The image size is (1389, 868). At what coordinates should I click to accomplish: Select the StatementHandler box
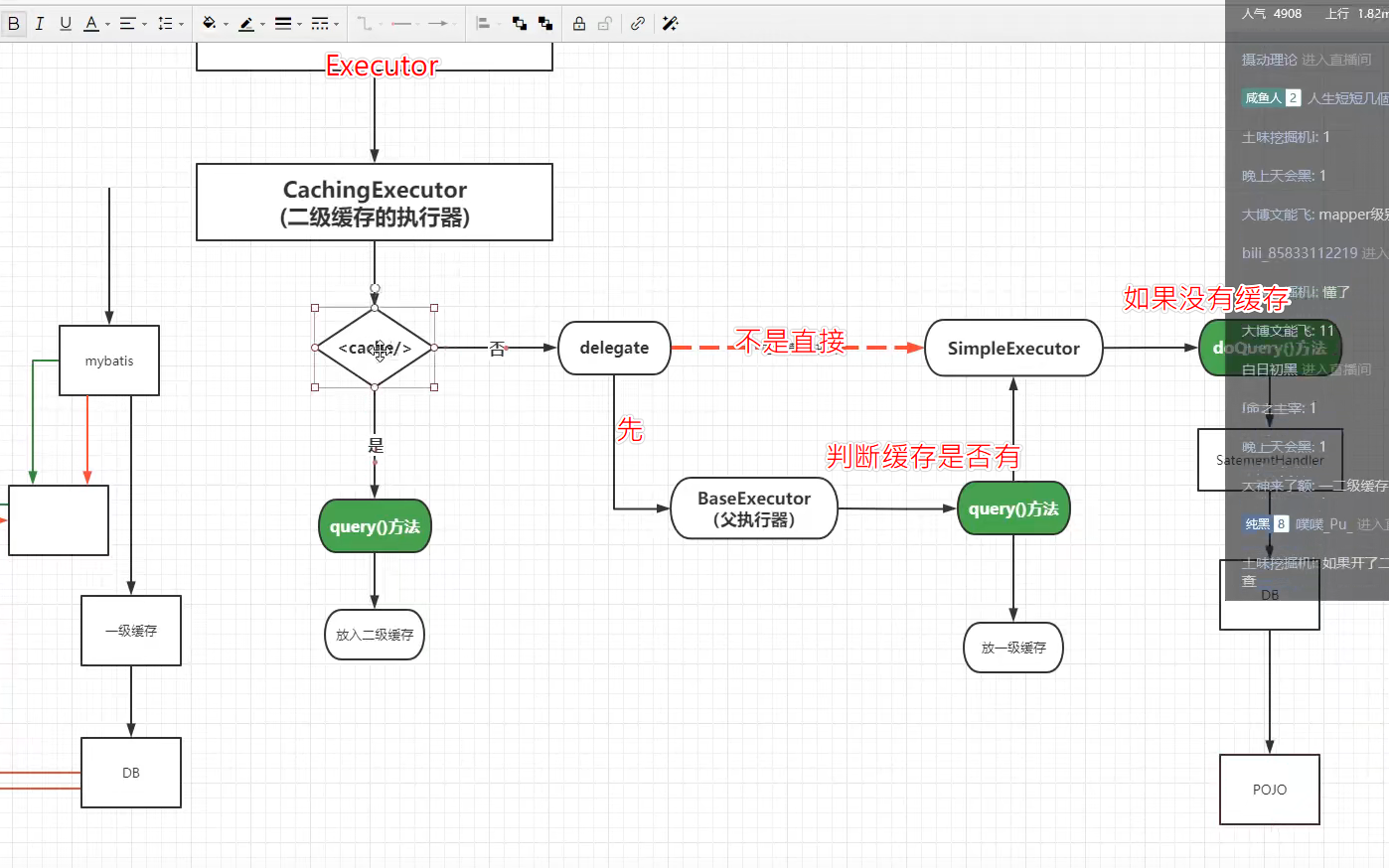[1270, 460]
